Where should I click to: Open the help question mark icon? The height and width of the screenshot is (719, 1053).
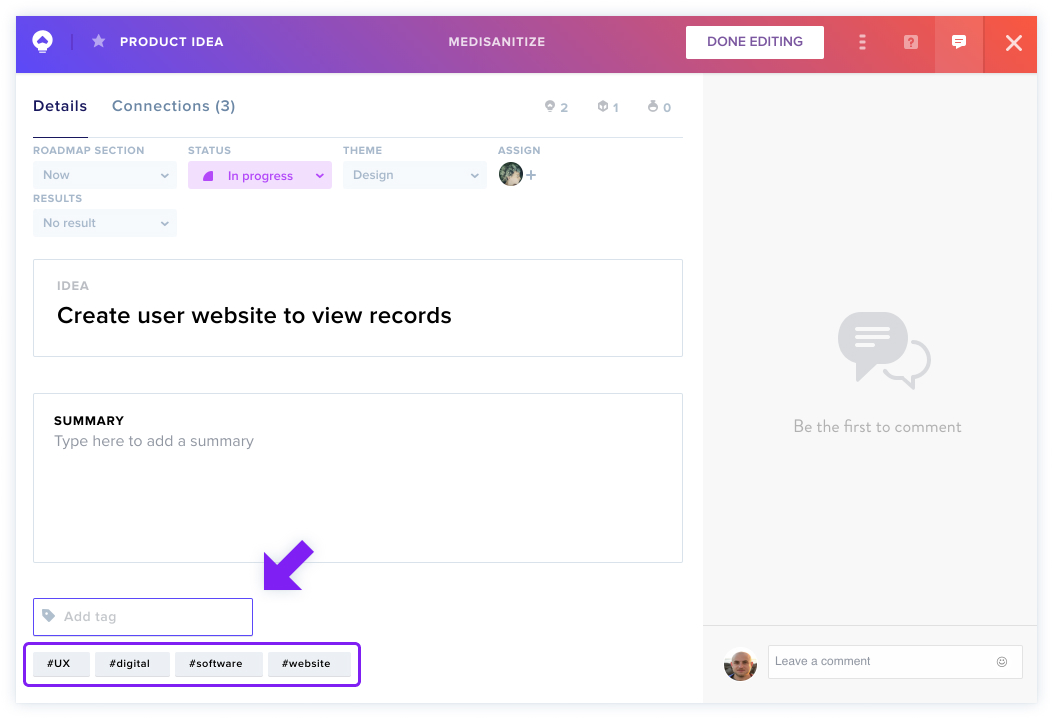[911, 42]
